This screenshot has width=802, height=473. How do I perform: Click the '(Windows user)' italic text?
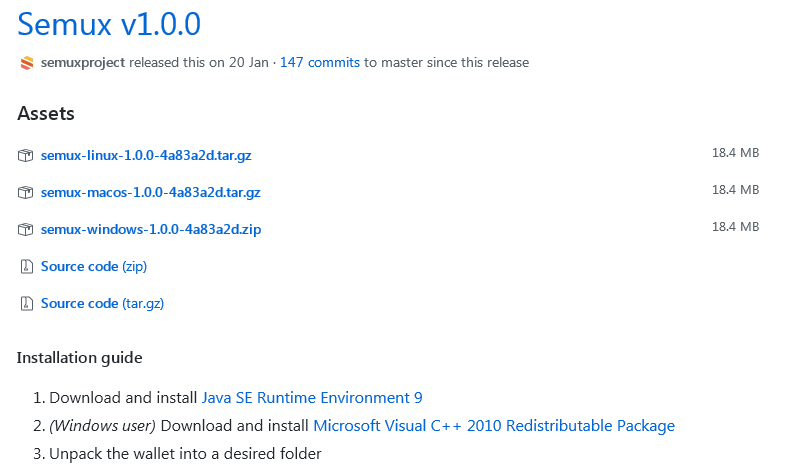tap(102, 426)
